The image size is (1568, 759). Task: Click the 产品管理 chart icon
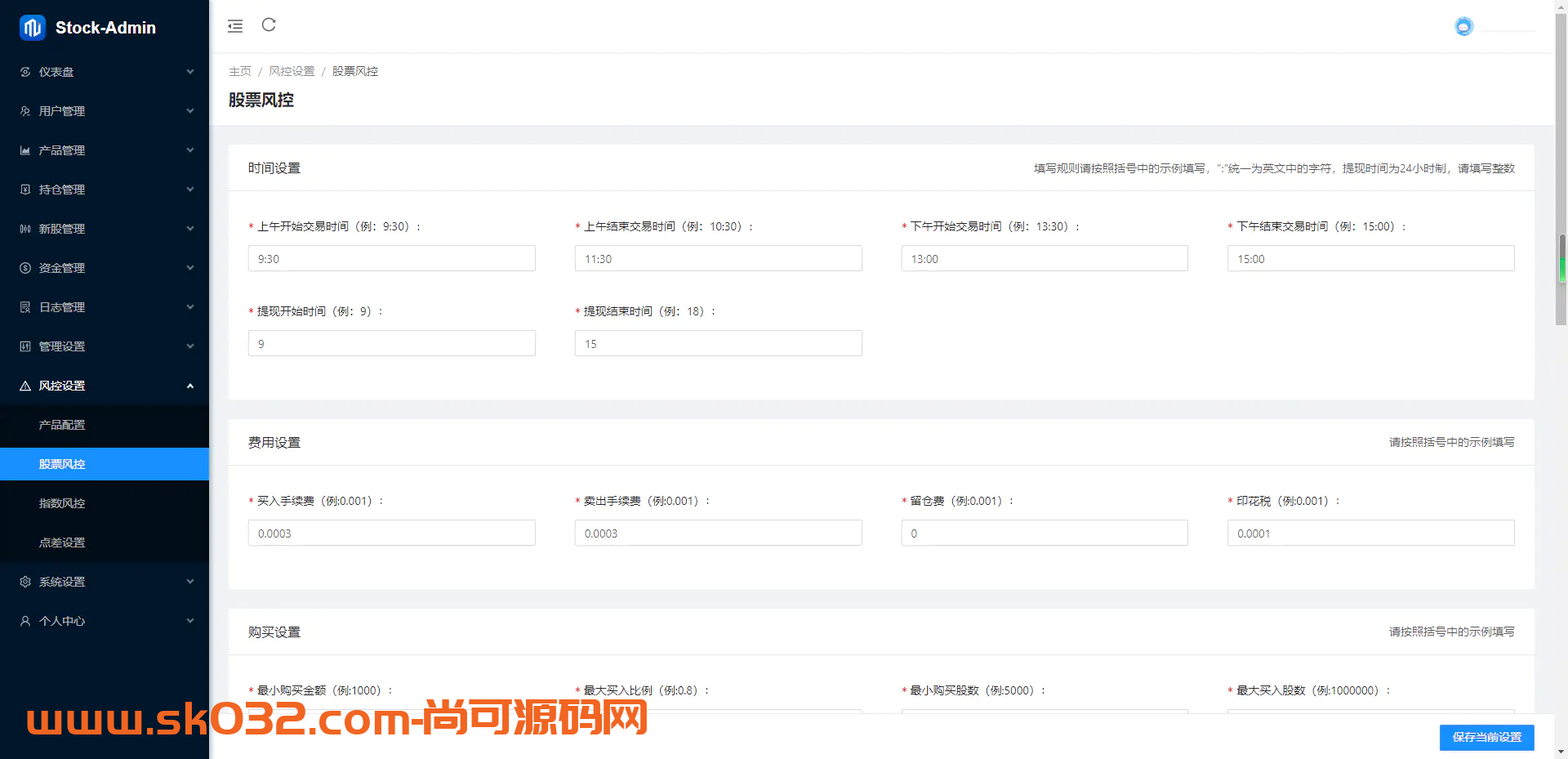click(x=25, y=150)
